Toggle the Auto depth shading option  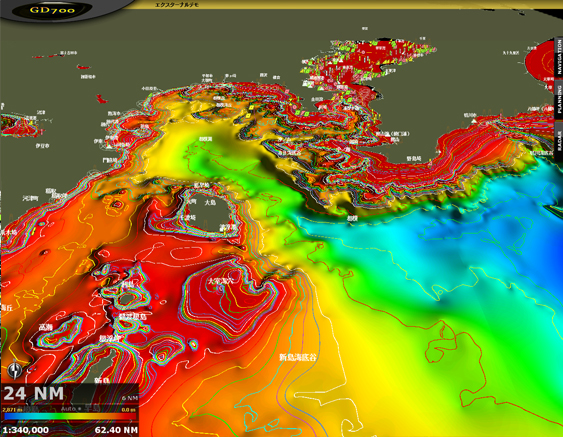click(x=71, y=409)
